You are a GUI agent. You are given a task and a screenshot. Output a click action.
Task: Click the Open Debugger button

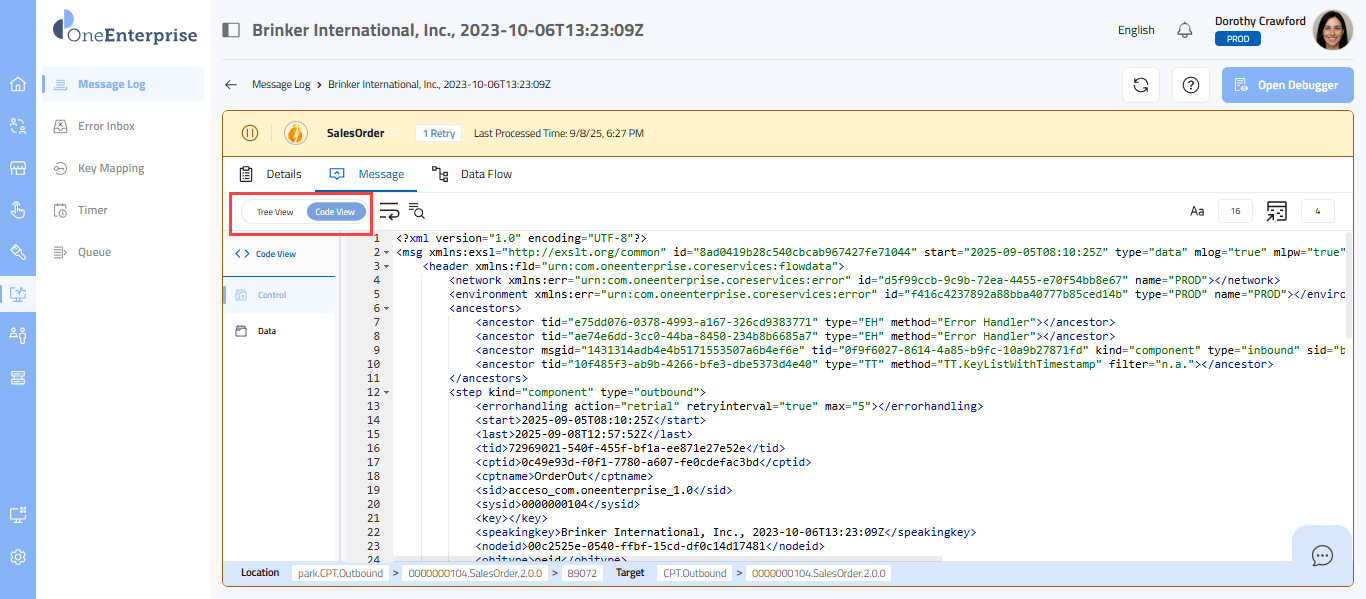[1286, 85]
